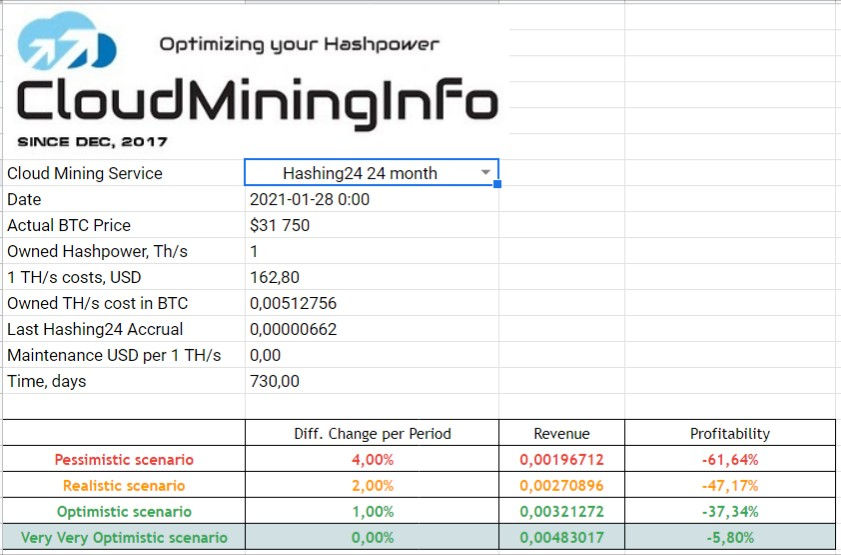Open the Cloud Mining Service dropdown arrow
The image size is (841, 555).
tap(485, 173)
